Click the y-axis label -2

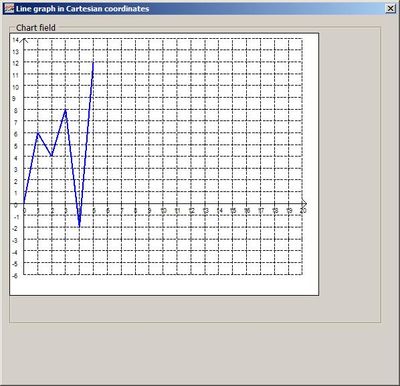click(15, 229)
